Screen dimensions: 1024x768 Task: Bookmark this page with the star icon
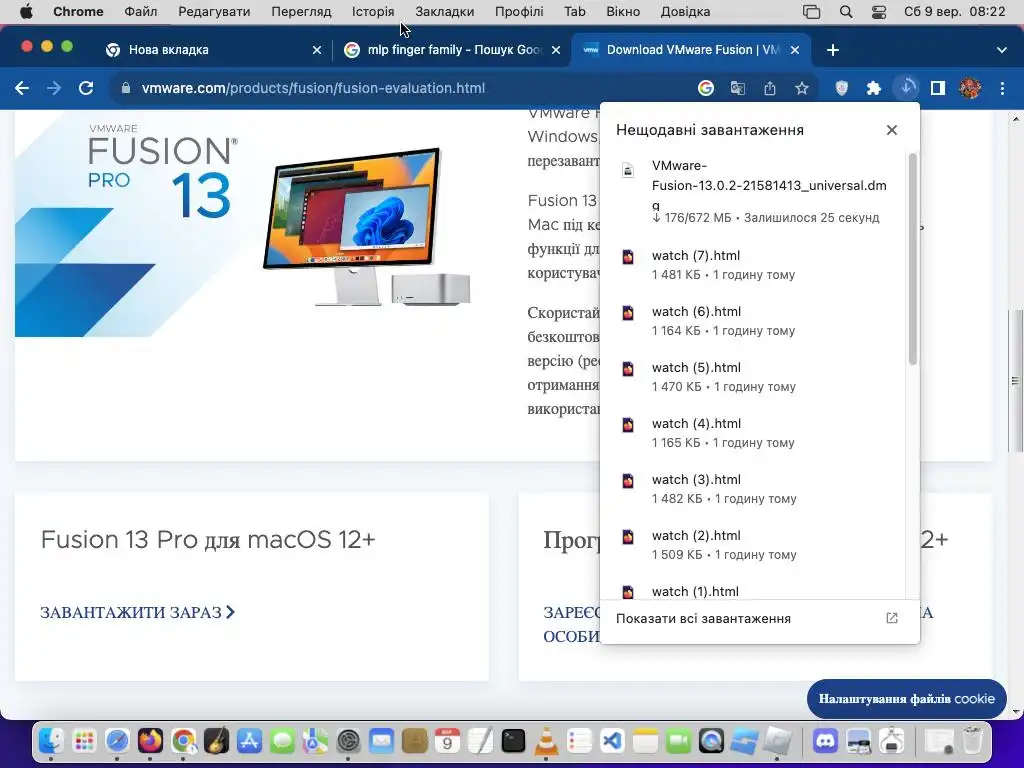click(802, 88)
